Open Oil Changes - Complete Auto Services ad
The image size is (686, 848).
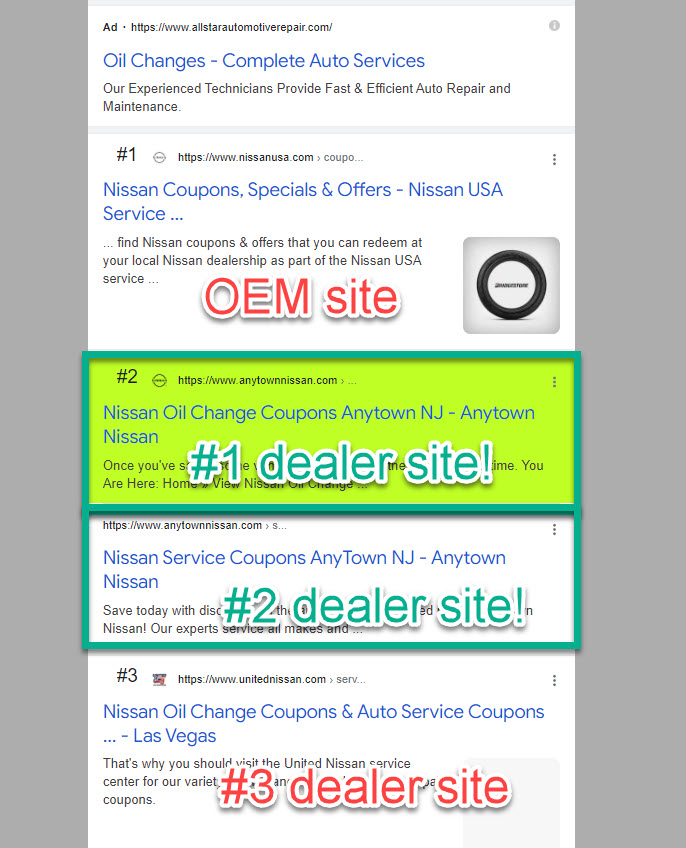[x=263, y=61]
